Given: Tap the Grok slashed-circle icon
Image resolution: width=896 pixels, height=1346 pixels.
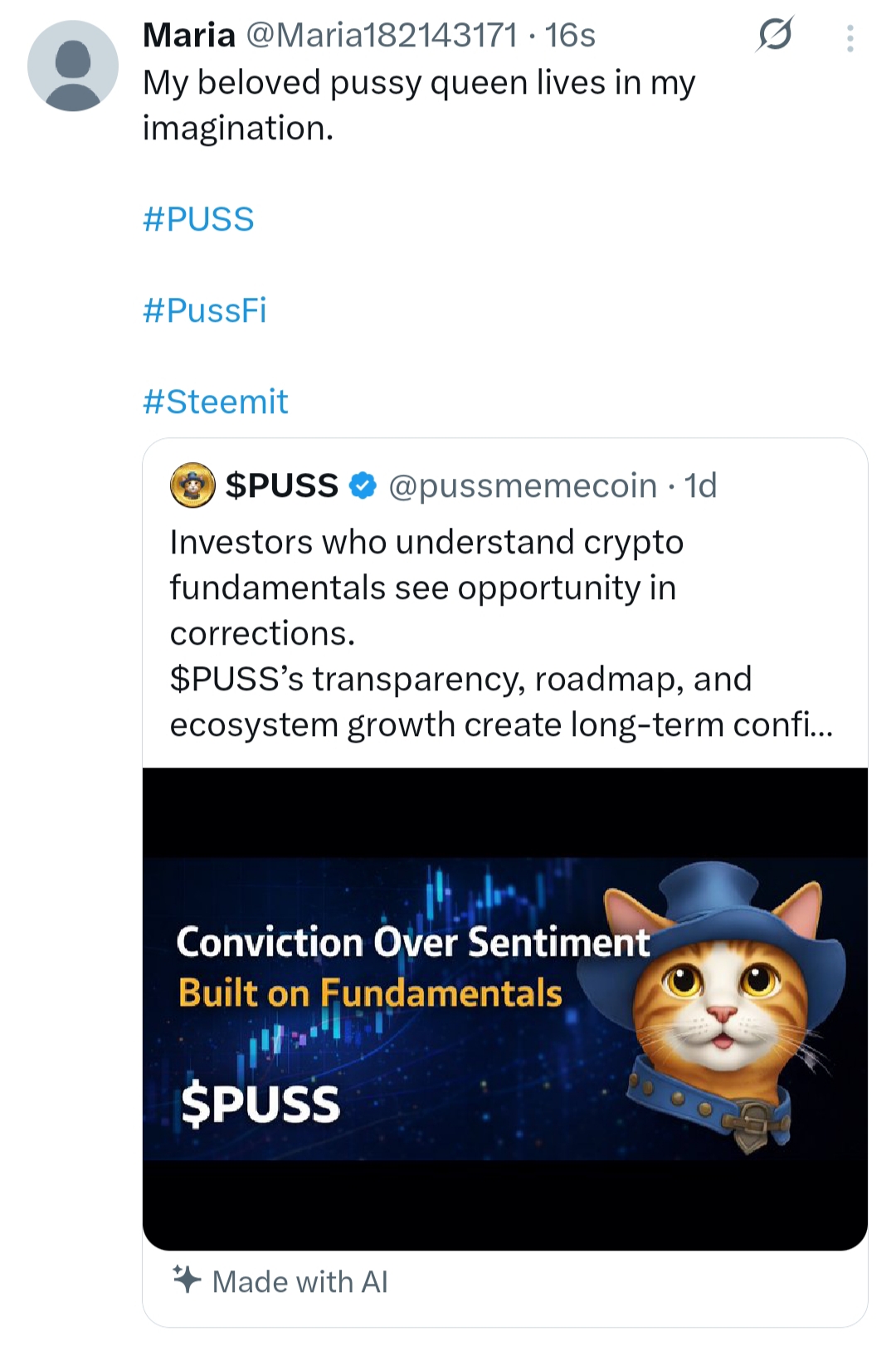Looking at the screenshot, I should [775, 35].
